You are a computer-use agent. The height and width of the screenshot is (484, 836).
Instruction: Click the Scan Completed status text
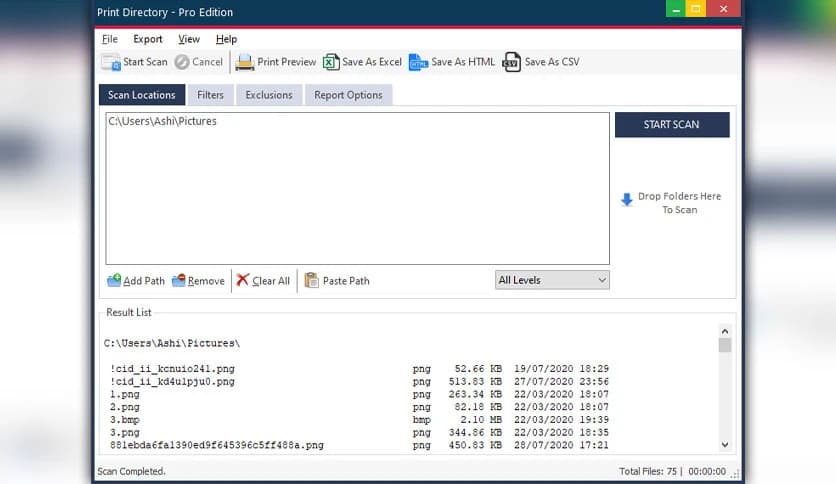pos(131,471)
